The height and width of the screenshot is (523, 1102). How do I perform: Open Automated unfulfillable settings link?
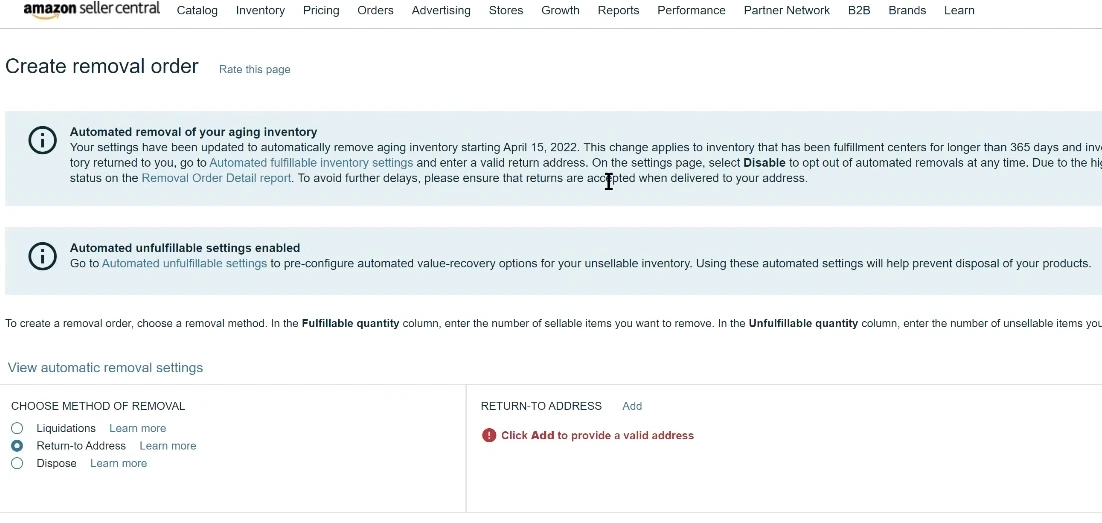tap(184, 264)
